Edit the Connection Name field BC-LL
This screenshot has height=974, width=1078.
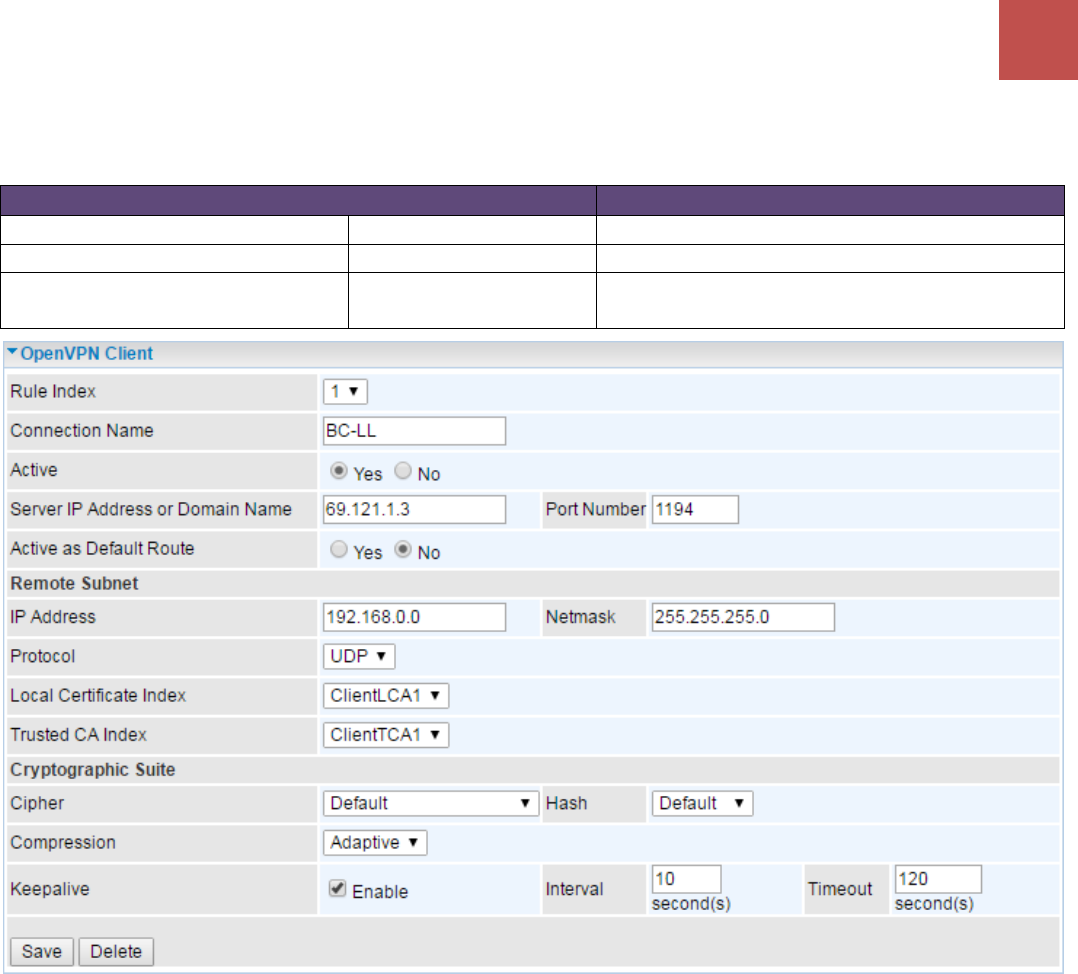(415, 431)
